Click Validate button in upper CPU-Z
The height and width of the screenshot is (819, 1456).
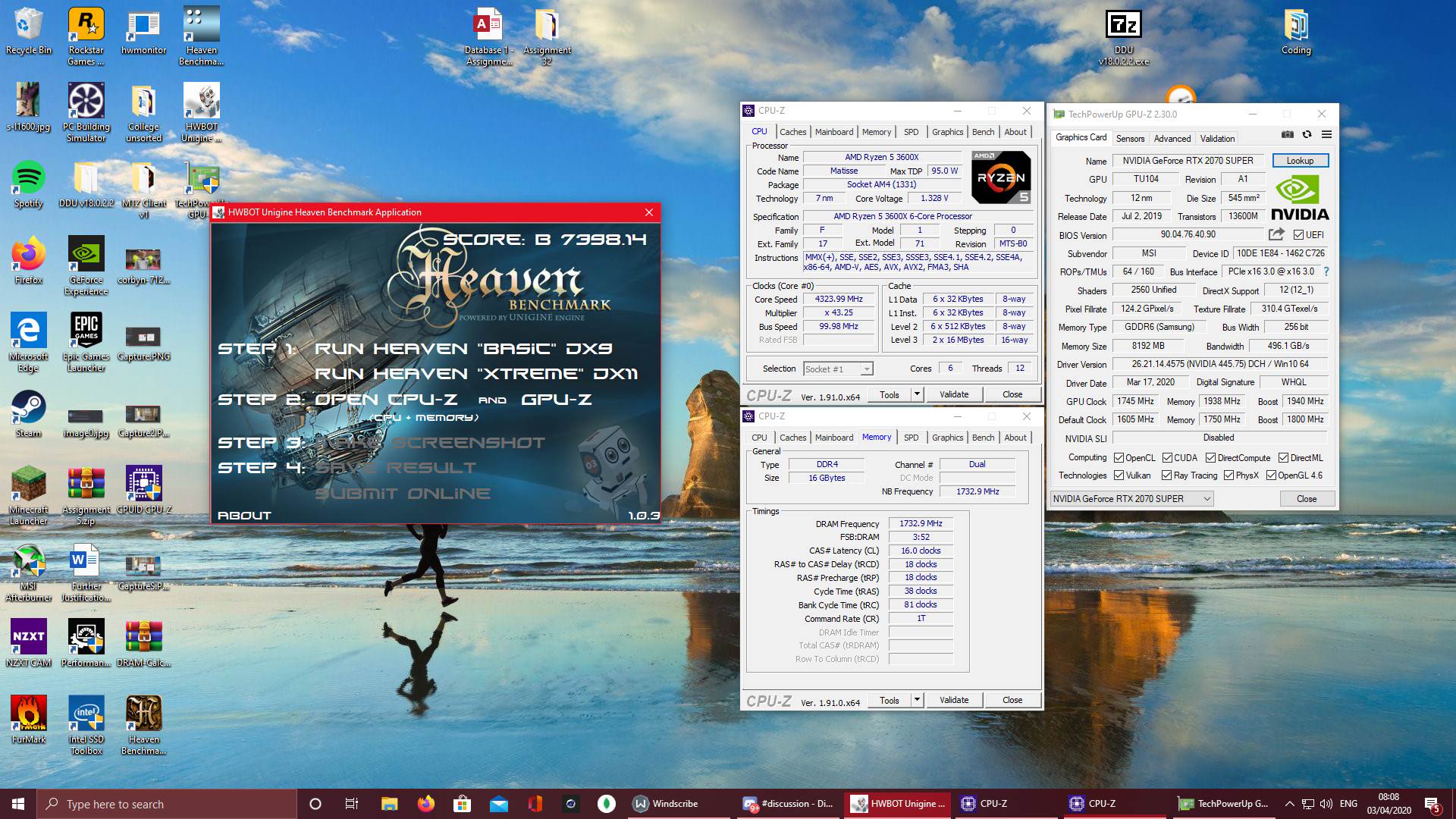pos(954,394)
